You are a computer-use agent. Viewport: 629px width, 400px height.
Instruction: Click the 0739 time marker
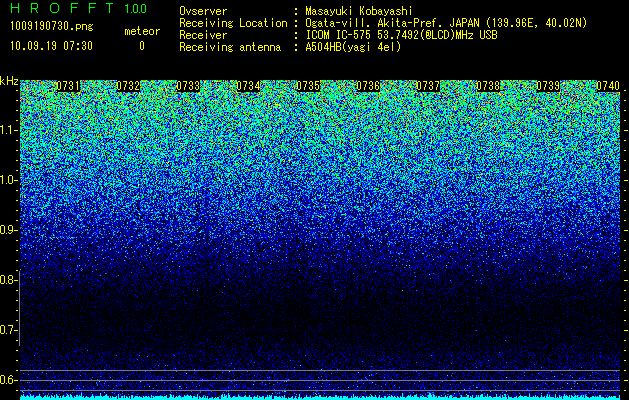[x=548, y=86]
